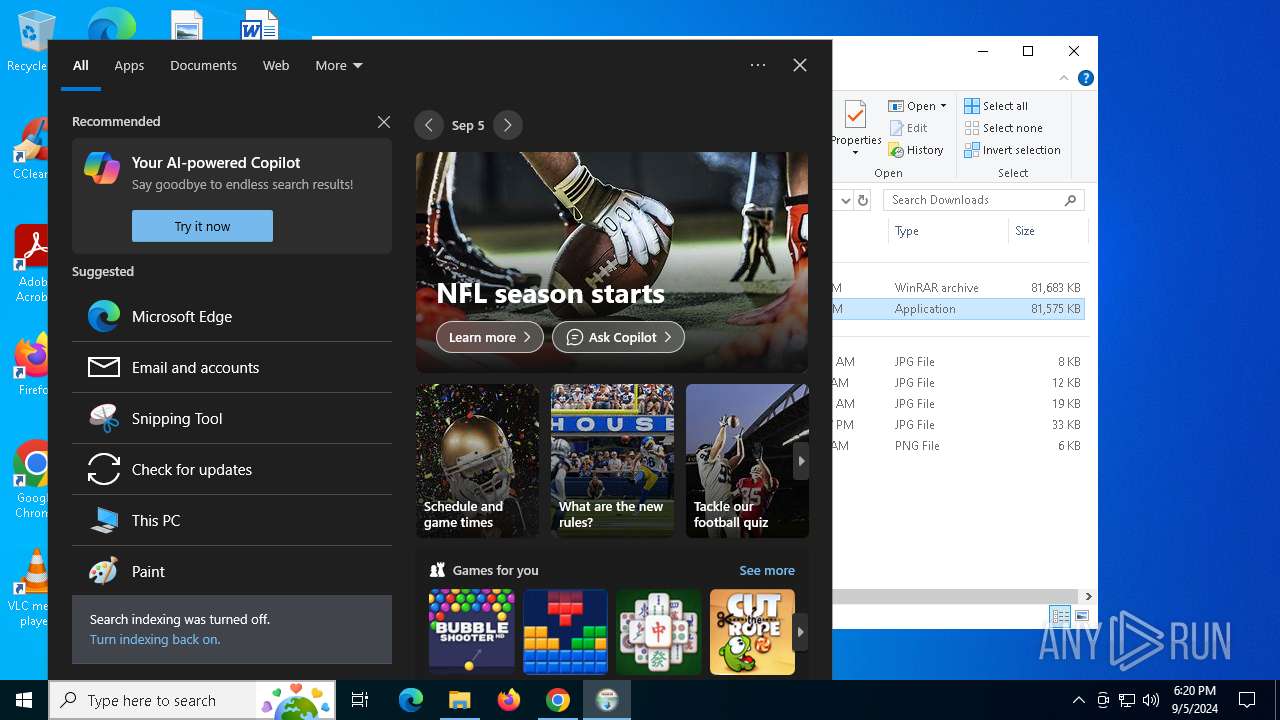The height and width of the screenshot is (720, 1280).
Task: Click Learn more on NFL season card
Action: click(x=490, y=337)
